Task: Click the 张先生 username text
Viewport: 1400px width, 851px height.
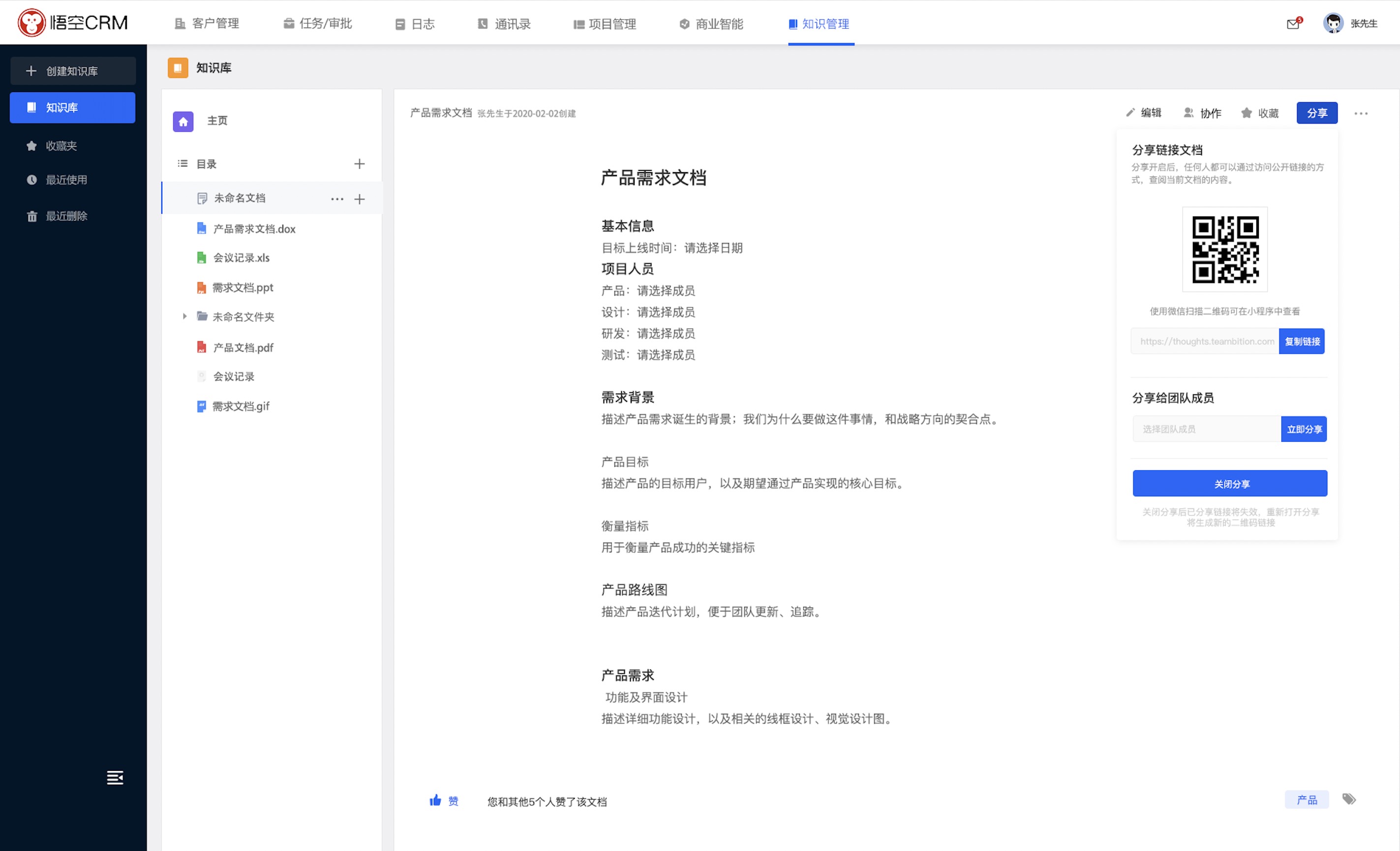Action: (1364, 24)
